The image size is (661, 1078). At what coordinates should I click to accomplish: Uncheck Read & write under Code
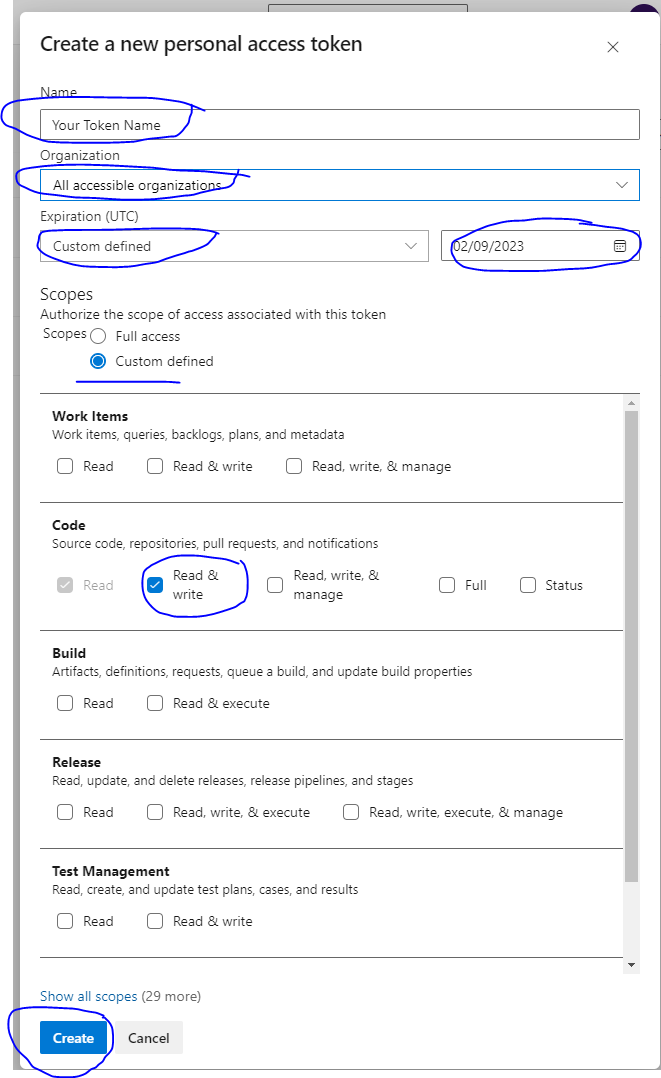pyautogui.click(x=155, y=584)
